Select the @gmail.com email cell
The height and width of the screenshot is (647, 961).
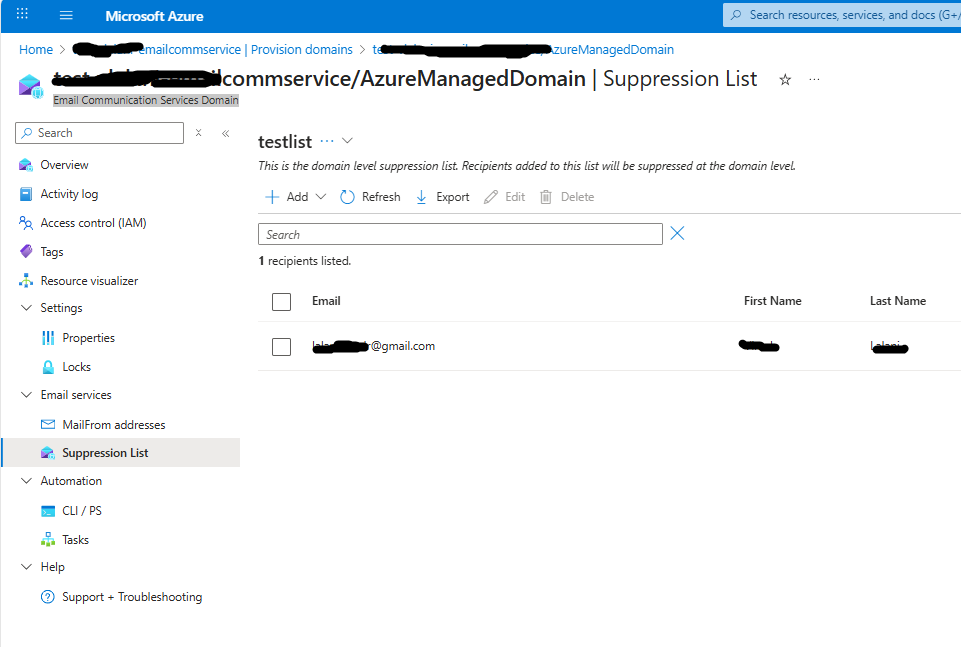(374, 346)
